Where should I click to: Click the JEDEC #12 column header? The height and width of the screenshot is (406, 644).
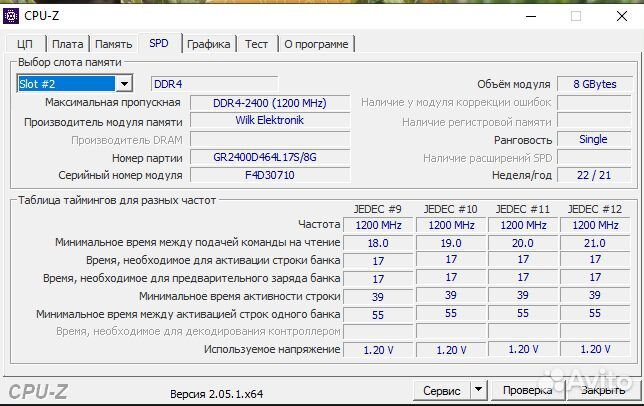tap(595, 209)
